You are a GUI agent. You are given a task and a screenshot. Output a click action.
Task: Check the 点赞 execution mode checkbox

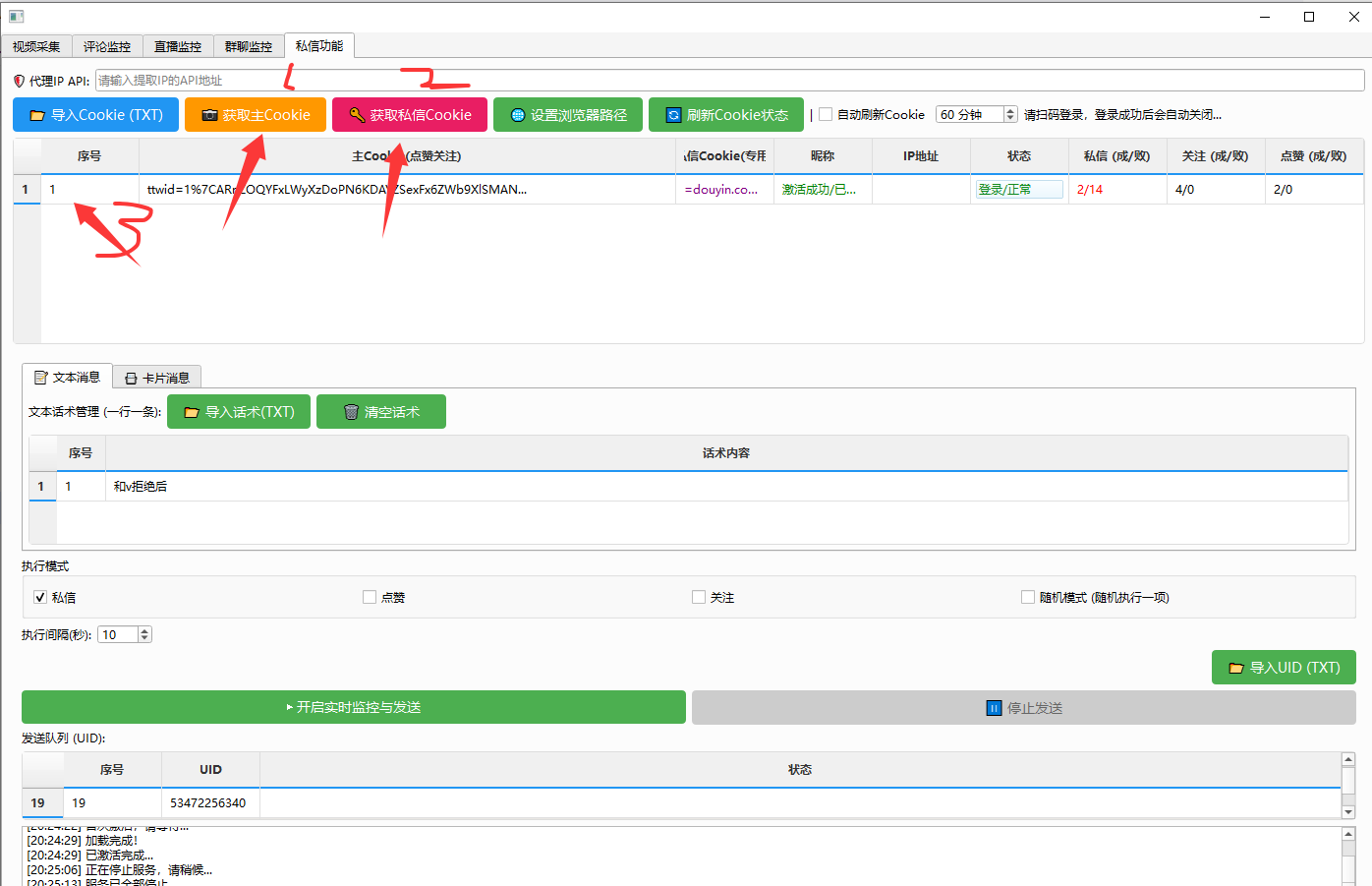370,597
